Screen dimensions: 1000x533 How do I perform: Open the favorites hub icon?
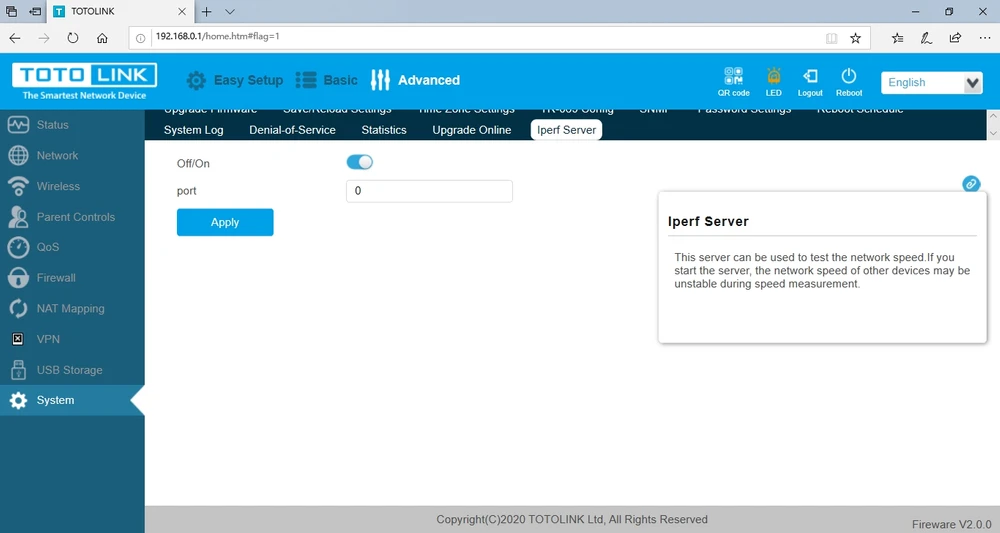pyautogui.click(x=897, y=38)
